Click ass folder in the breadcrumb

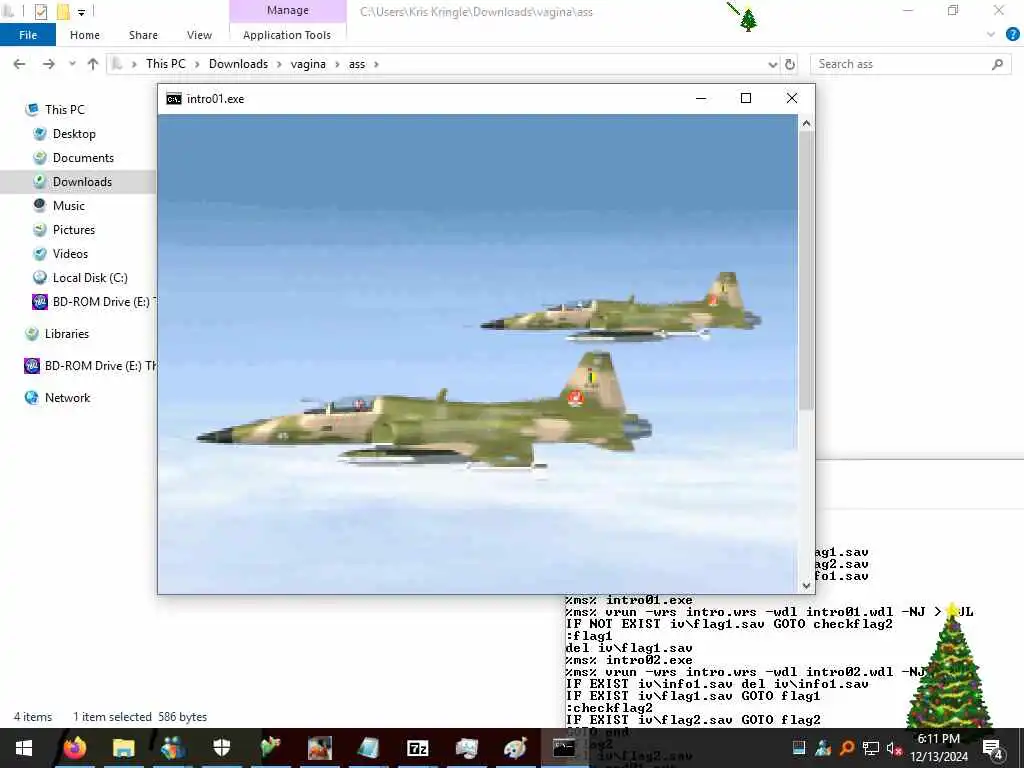click(x=357, y=64)
